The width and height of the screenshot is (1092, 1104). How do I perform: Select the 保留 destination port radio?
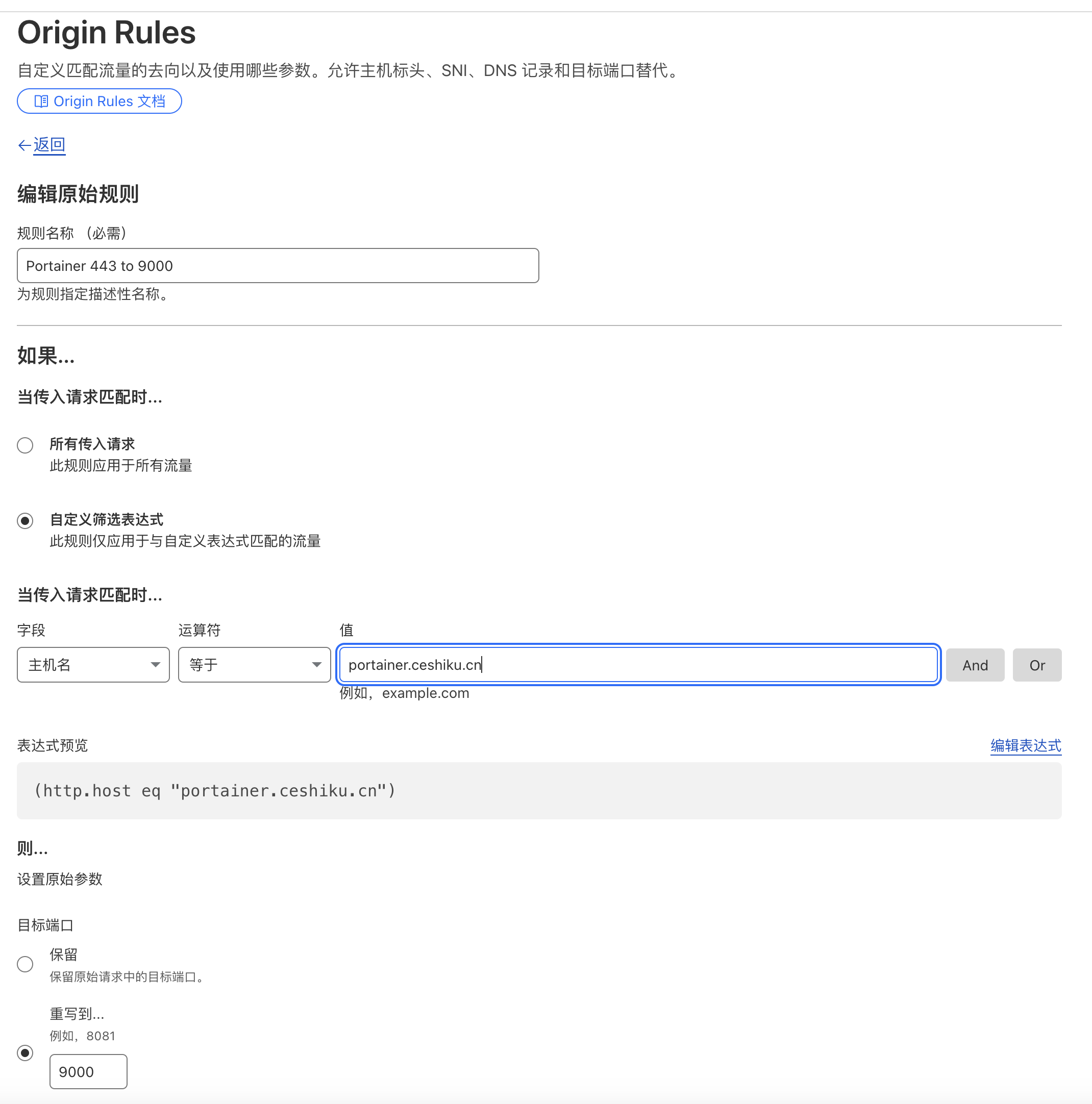[25, 965]
